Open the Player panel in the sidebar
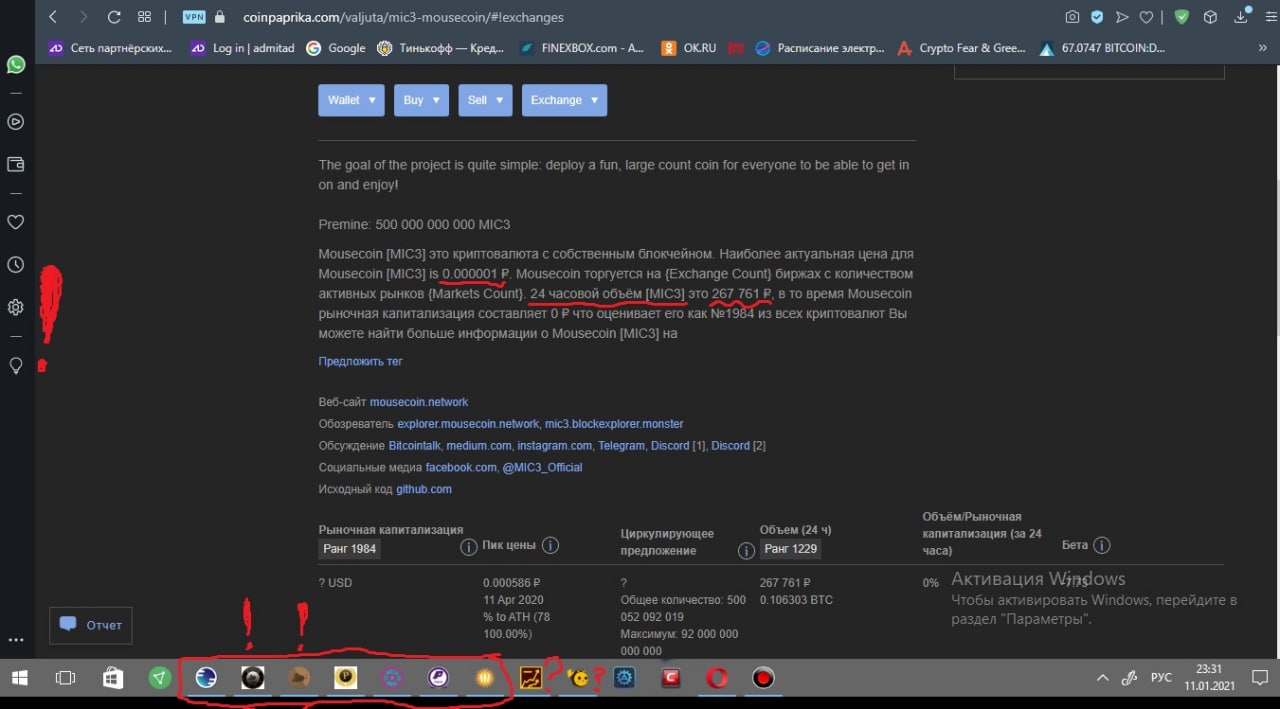This screenshot has height=709, width=1280. click(x=16, y=122)
